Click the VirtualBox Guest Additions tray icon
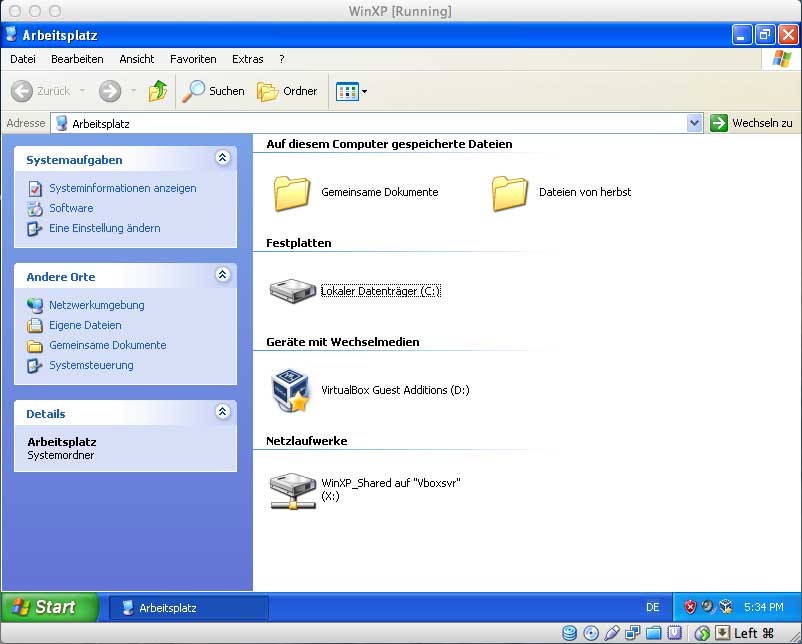This screenshot has width=802, height=644. (x=726, y=607)
